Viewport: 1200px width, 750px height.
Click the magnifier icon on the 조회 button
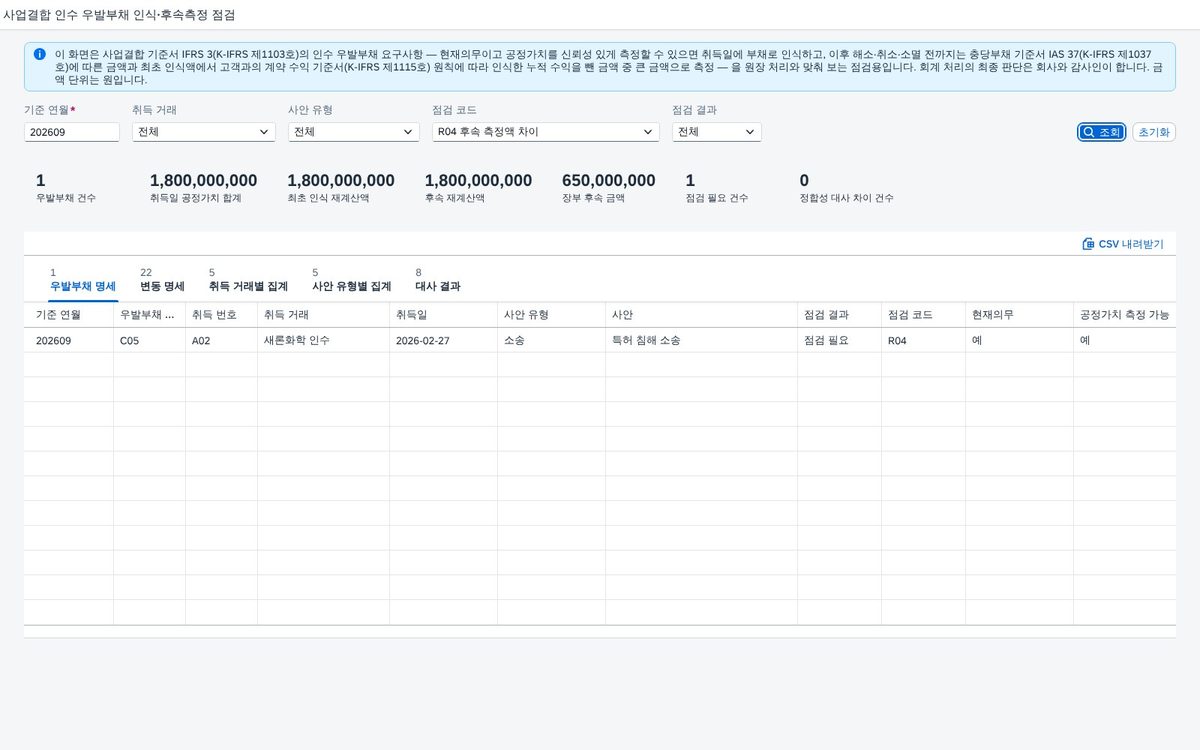1088,132
